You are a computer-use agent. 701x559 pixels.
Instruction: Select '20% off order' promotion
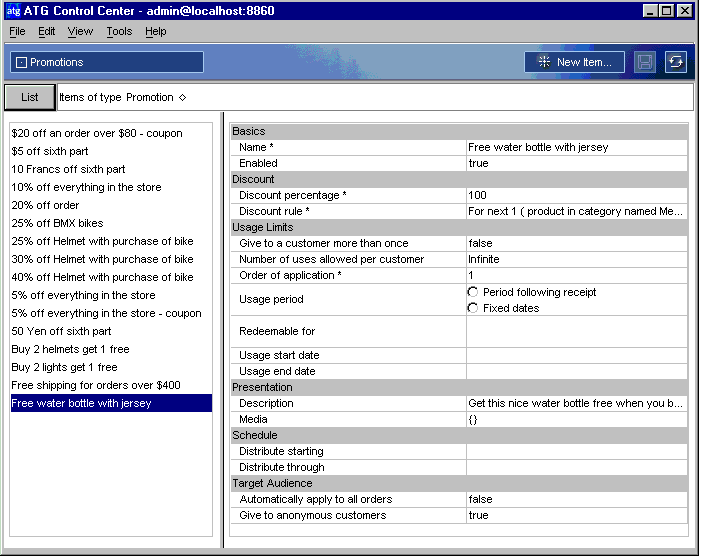(x=111, y=205)
